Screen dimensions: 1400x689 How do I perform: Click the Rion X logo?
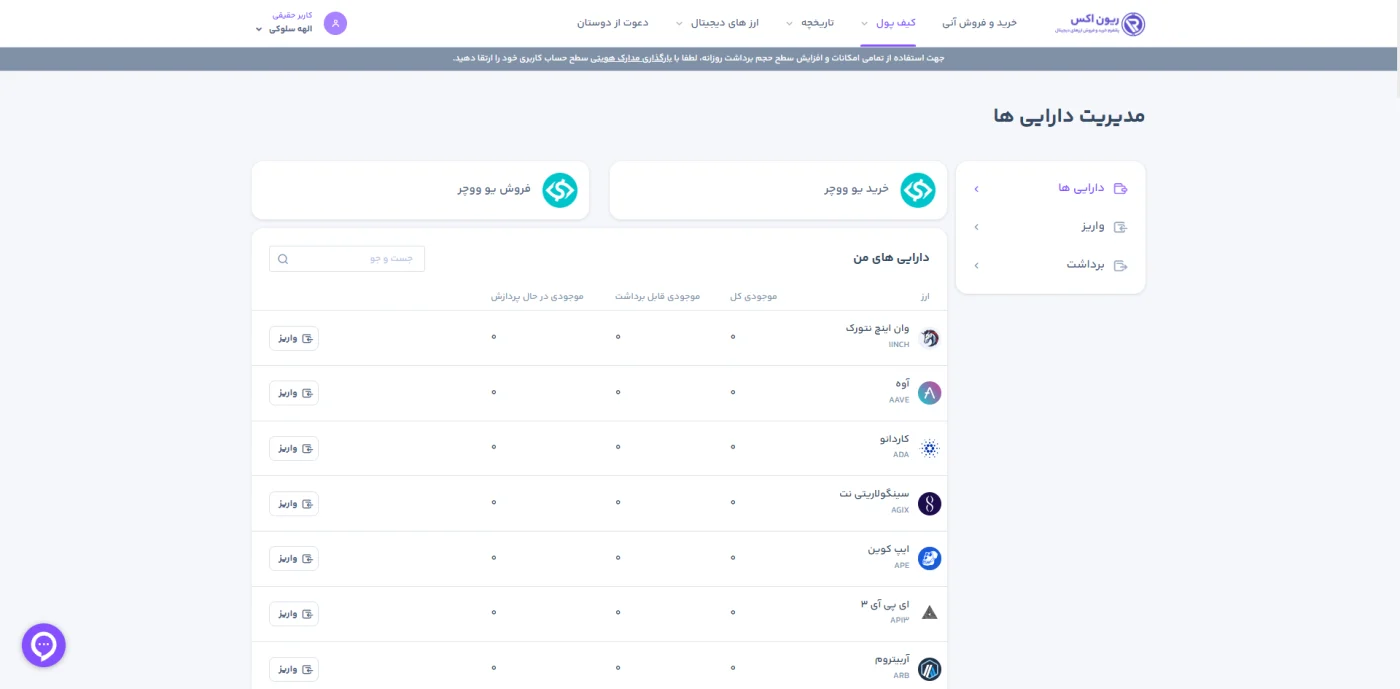pos(1100,23)
